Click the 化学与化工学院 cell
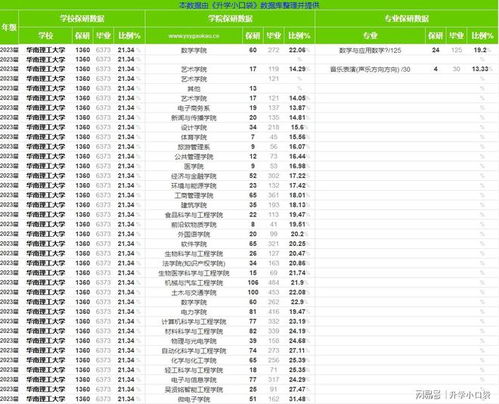Image resolution: width=499 pixels, height=404 pixels. click(194, 360)
